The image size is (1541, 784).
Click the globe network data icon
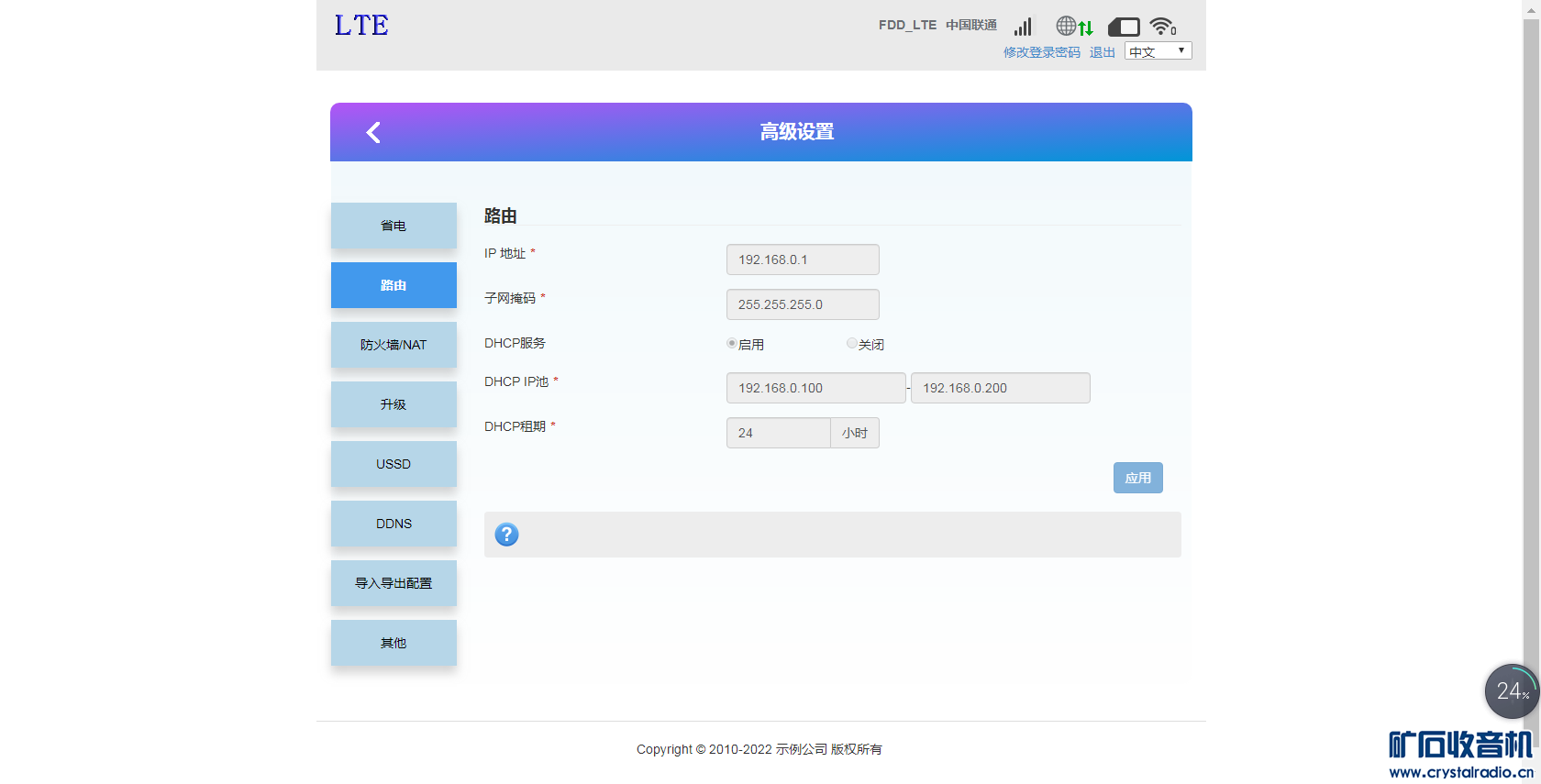[1074, 27]
